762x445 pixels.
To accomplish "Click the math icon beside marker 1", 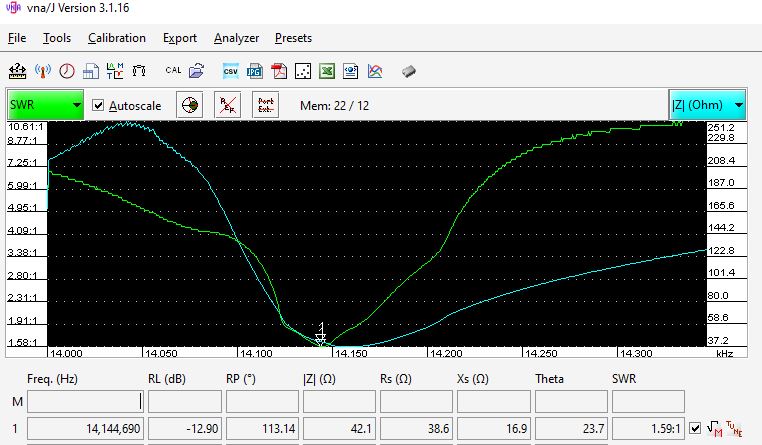I will pos(715,428).
